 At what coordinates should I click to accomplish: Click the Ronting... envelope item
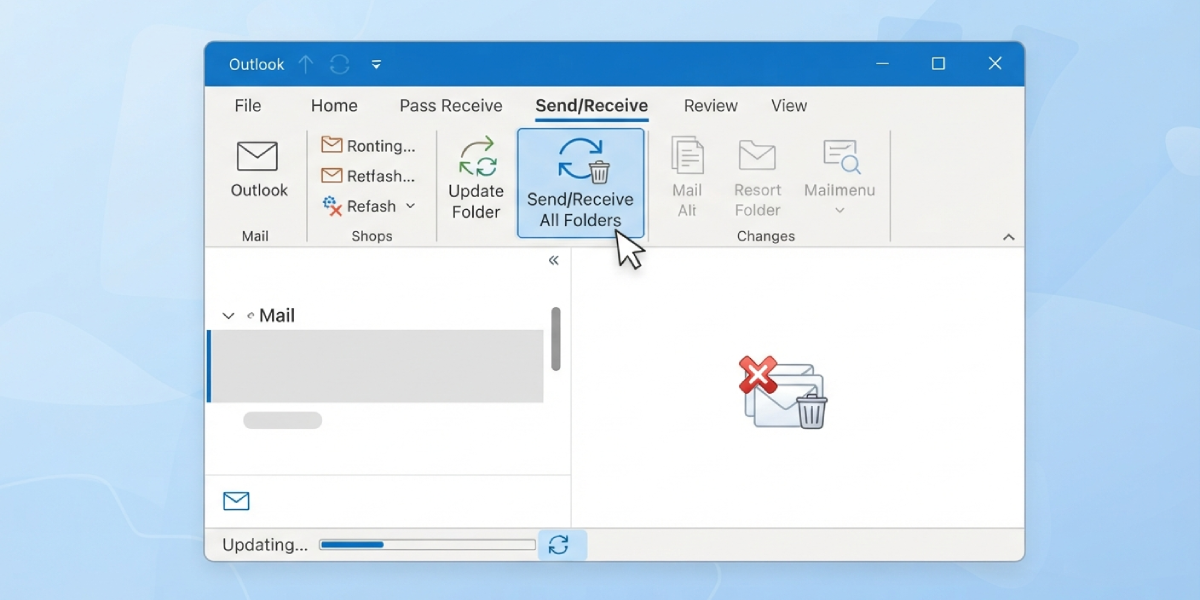(x=368, y=146)
